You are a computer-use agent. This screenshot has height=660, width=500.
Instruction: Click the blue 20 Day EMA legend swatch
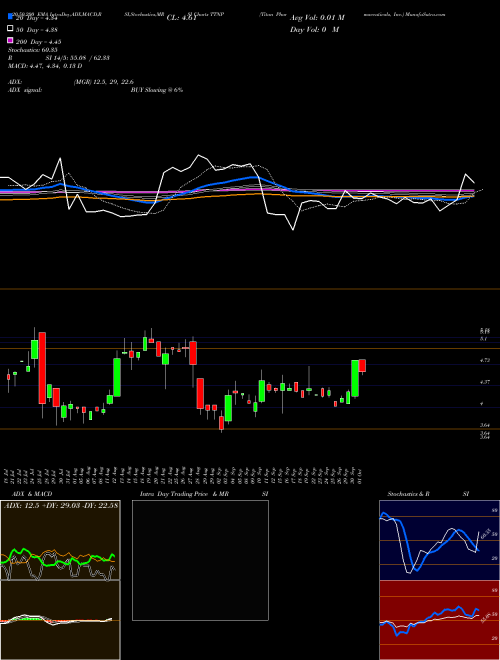pos(10,17)
